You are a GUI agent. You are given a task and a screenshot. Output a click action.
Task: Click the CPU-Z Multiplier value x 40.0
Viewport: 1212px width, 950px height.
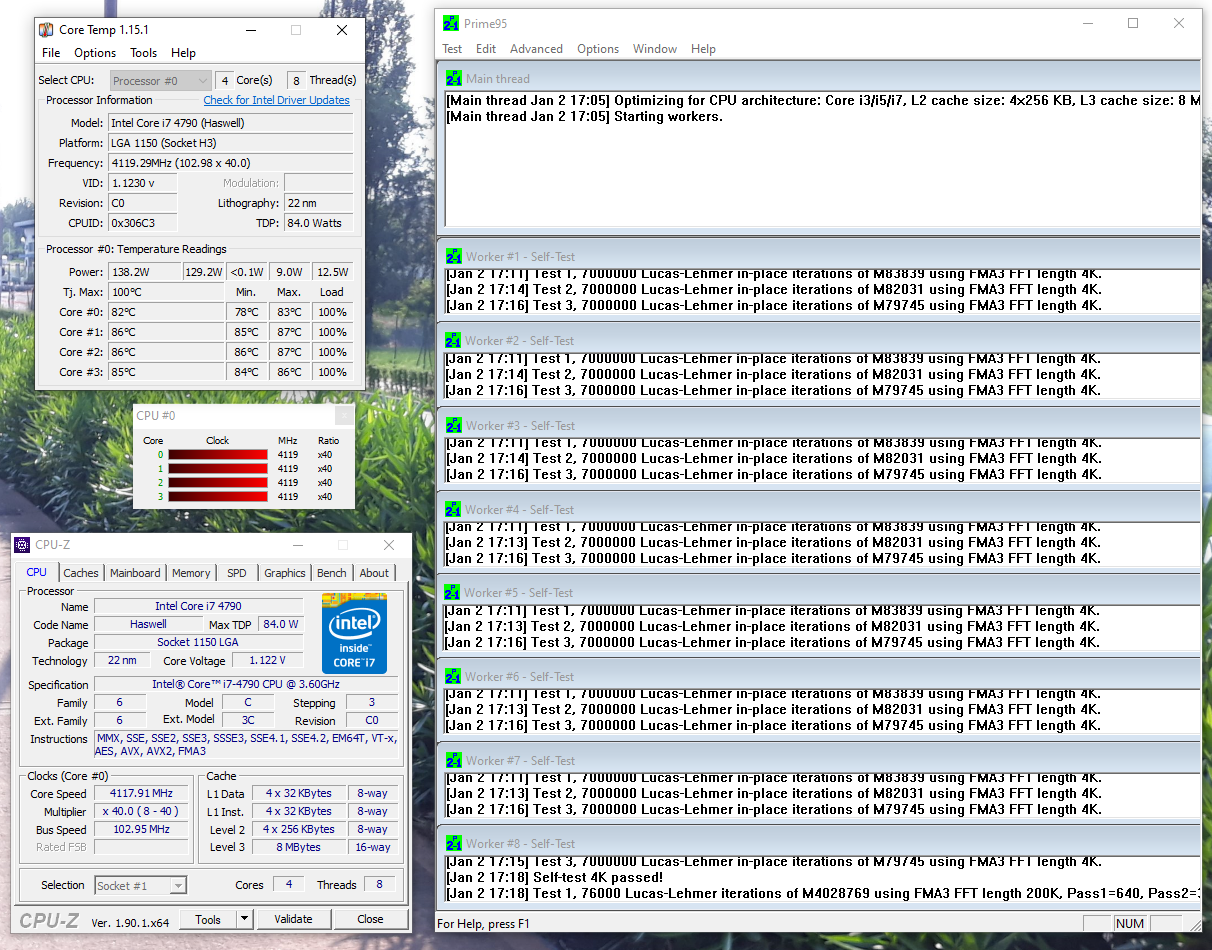[141, 811]
